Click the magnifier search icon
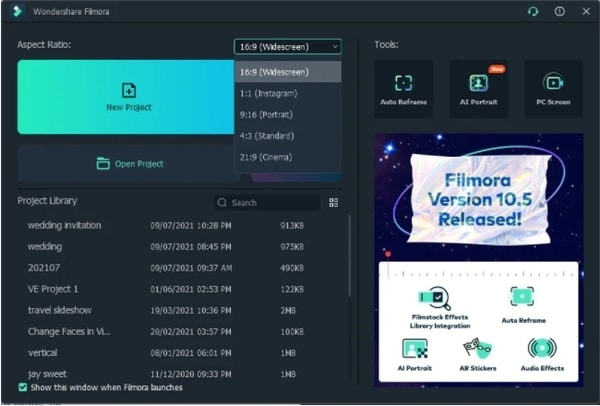This screenshot has height=406, width=600. (222, 202)
